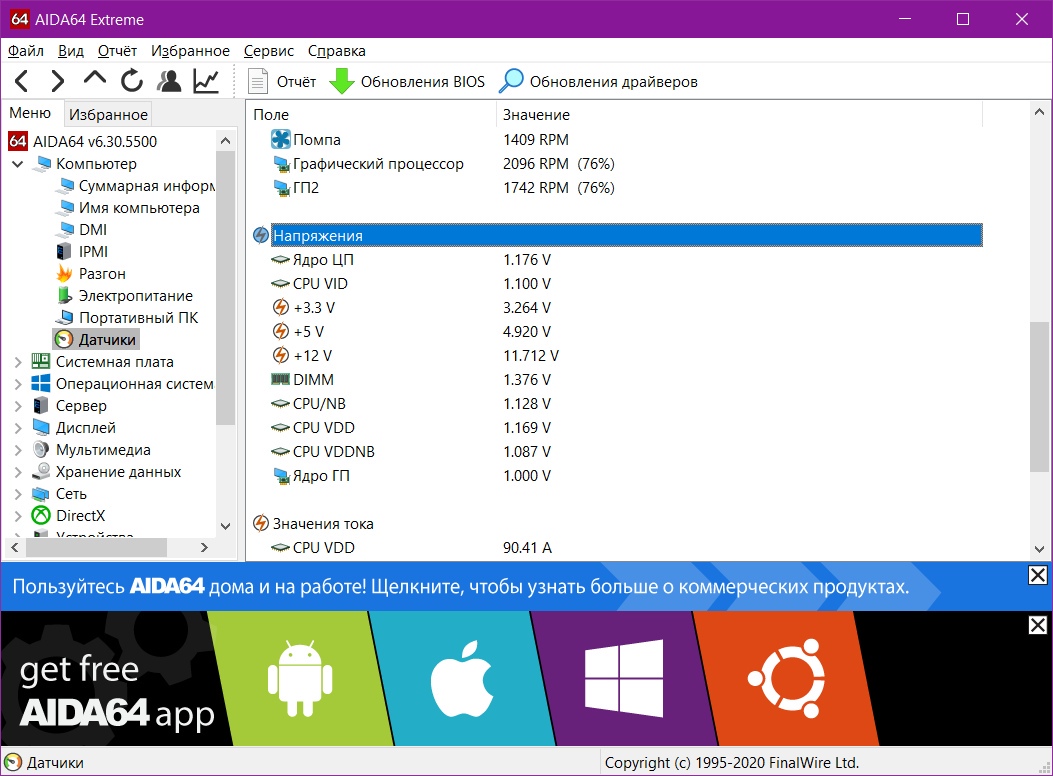The height and width of the screenshot is (776, 1053).
Task: Click the Системная плата motherboard icon
Action: [41, 362]
